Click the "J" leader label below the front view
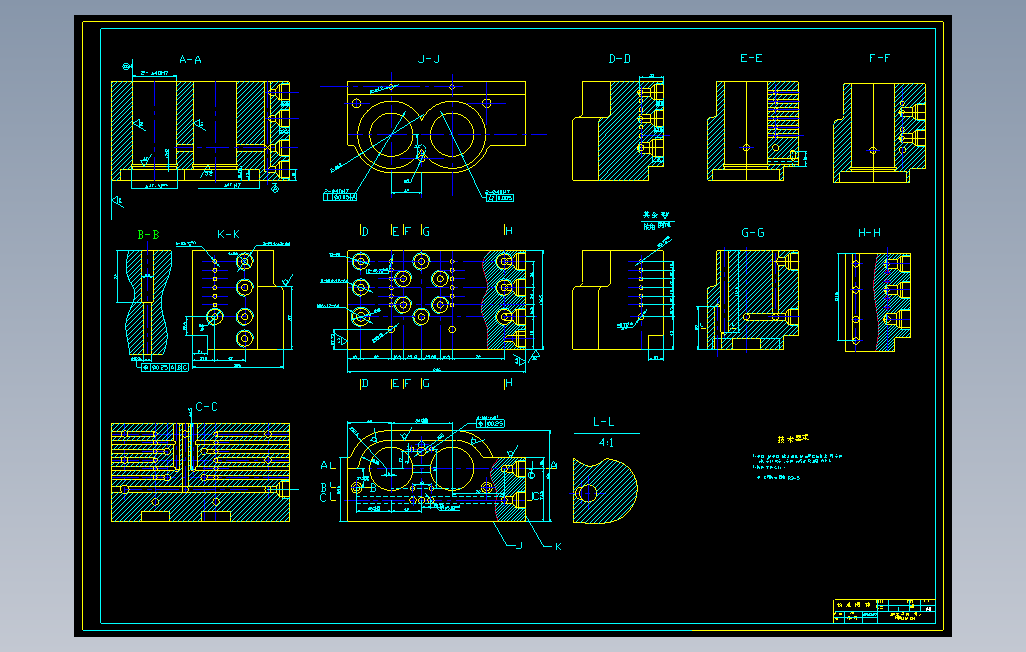The height and width of the screenshot is (652, 1026). point(520,545)
